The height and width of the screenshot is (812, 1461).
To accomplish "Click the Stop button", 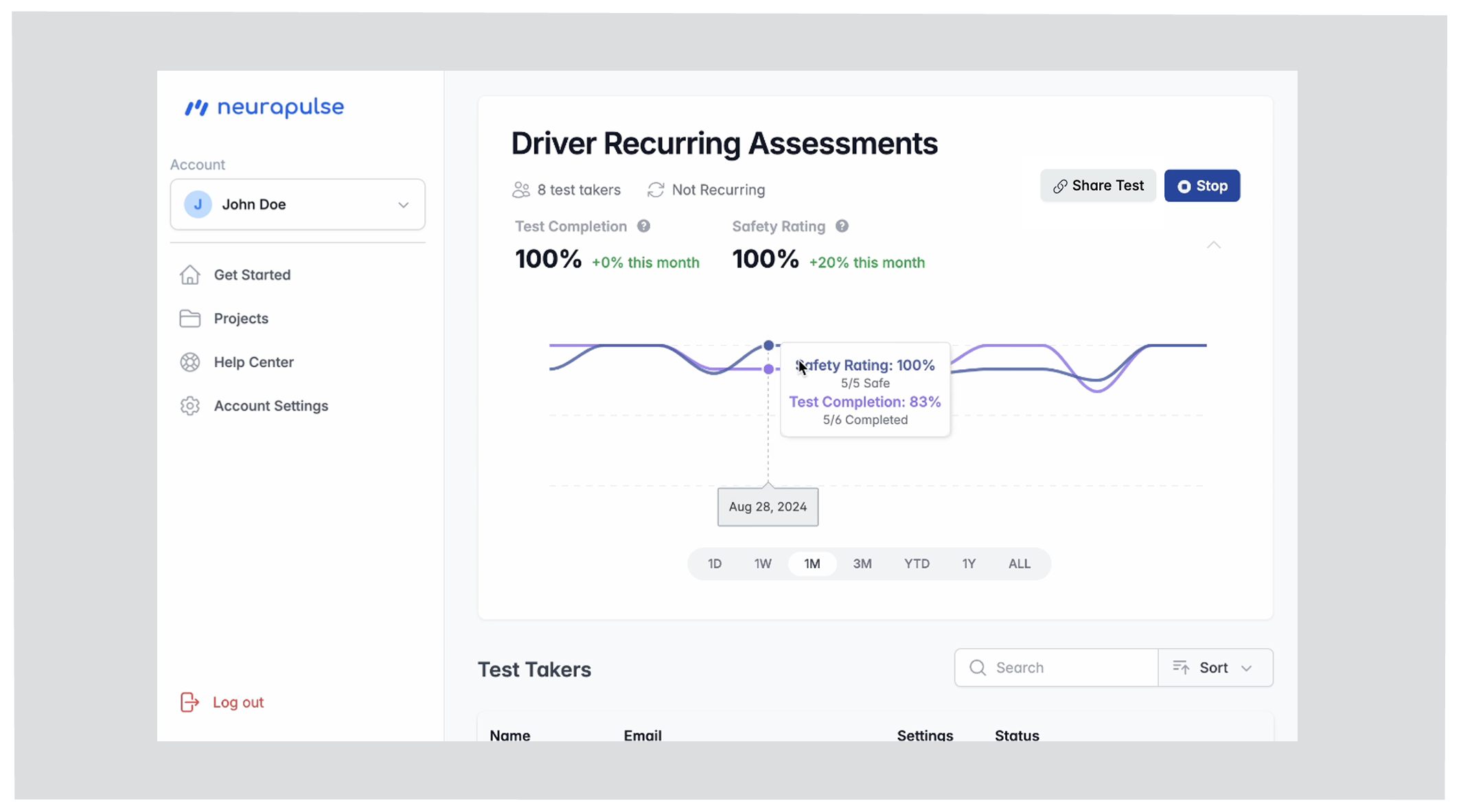I will tap(1202, 186).
